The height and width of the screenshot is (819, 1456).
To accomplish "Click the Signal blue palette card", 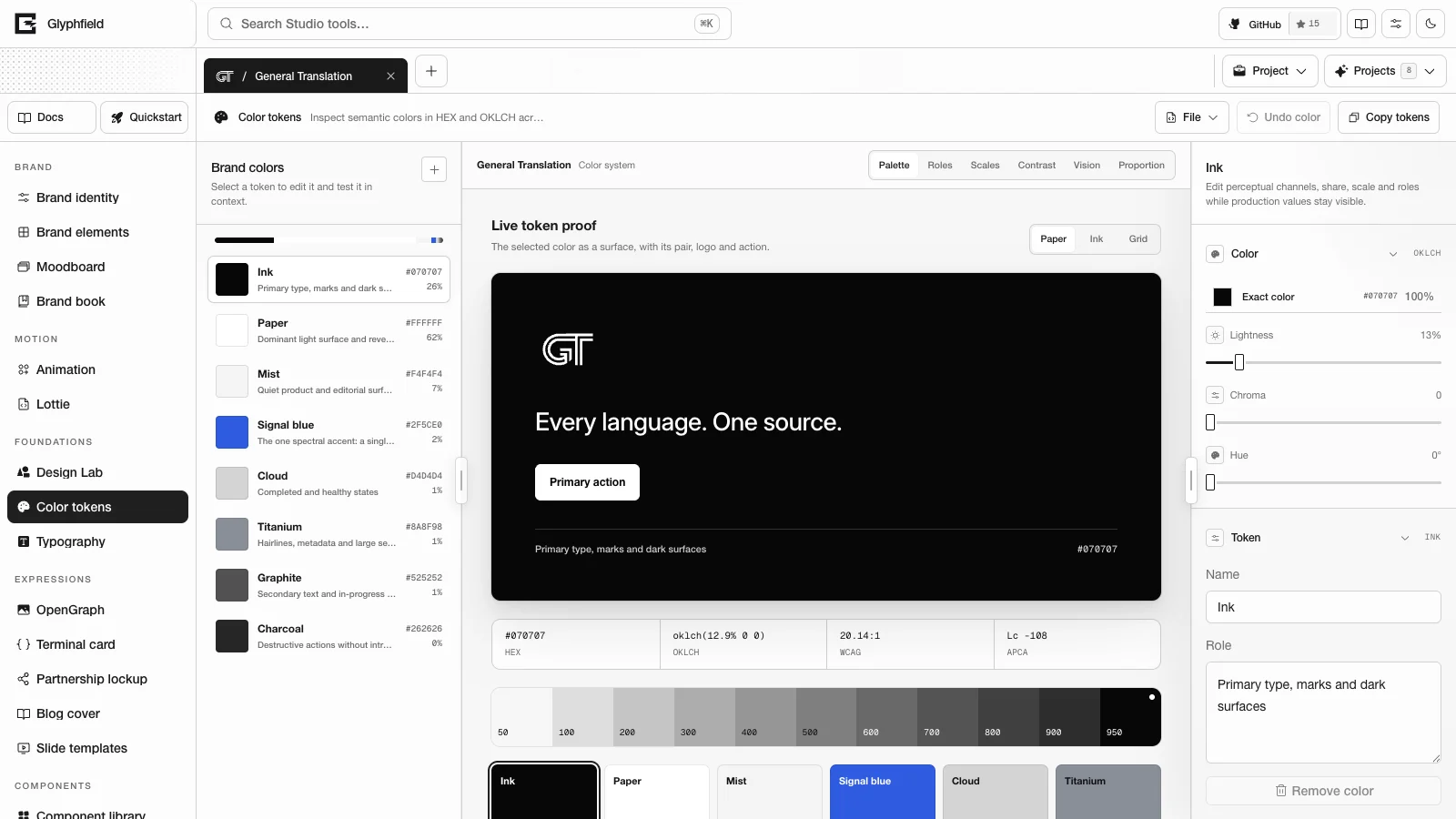I will click(x=882, y=792).
